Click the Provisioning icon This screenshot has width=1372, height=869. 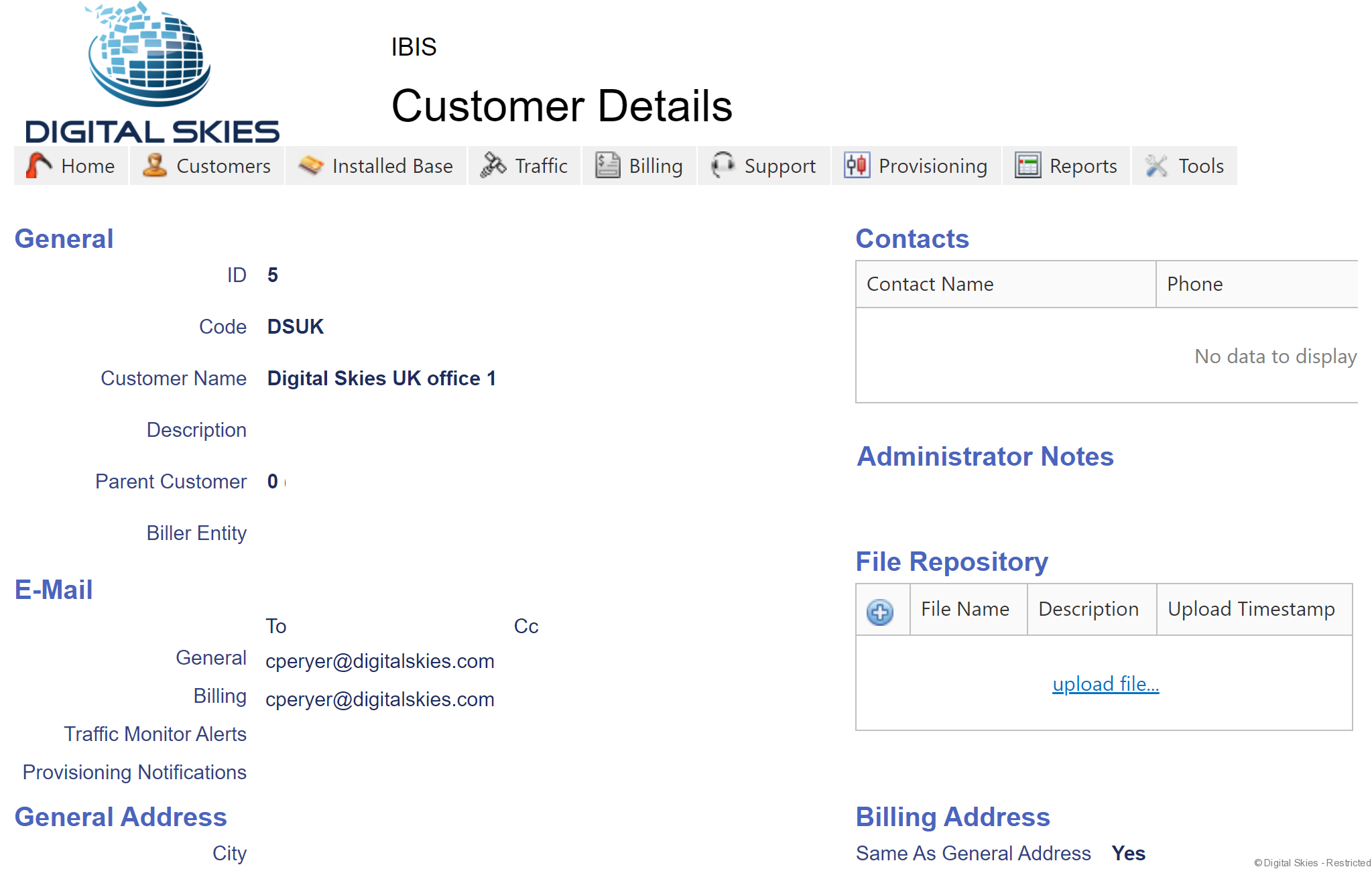[x=857, y=165]
